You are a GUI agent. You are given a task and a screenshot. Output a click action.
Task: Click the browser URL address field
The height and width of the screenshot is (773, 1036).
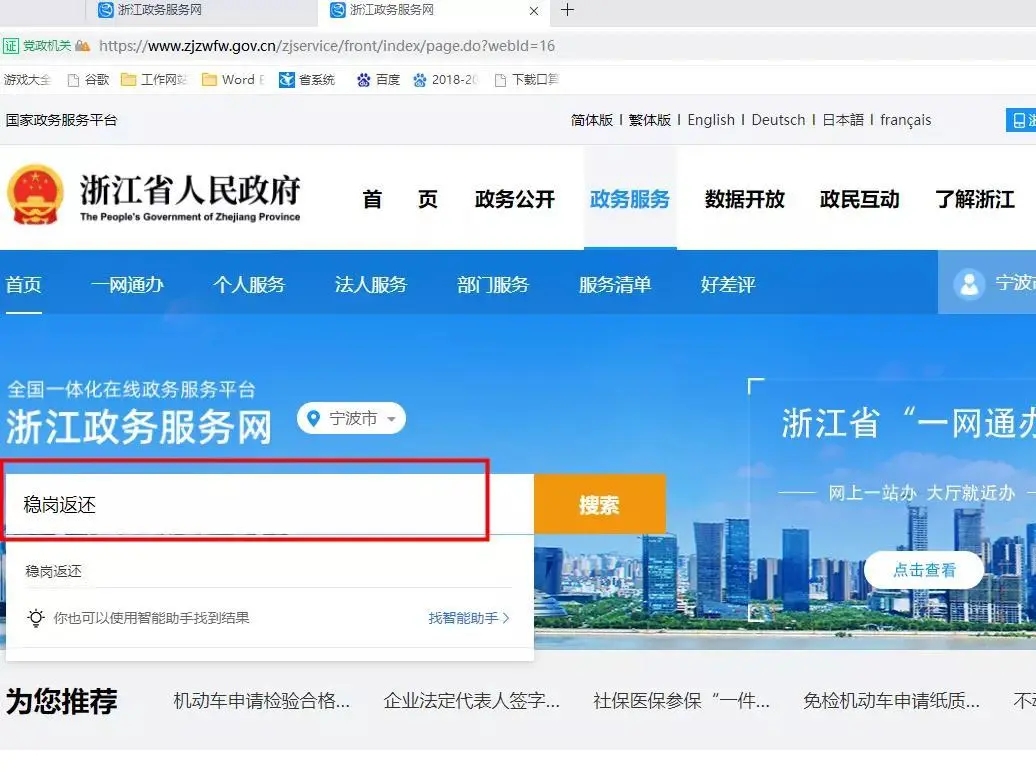click(x=327, y=46)
